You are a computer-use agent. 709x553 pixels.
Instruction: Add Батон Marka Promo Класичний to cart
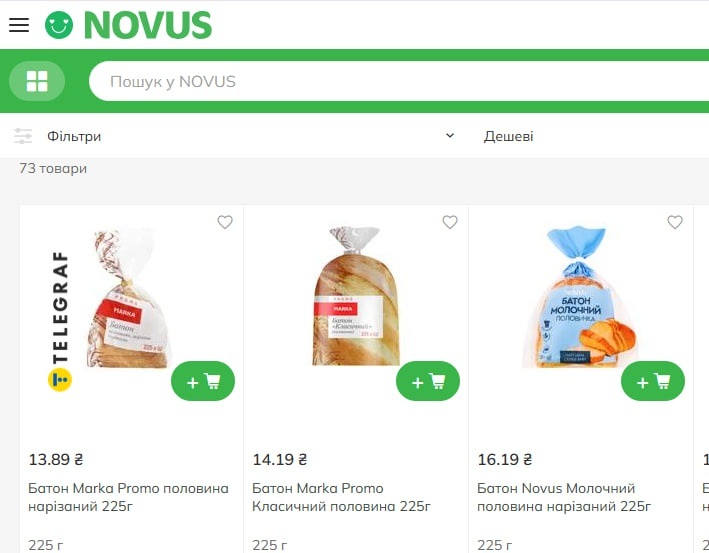pyautogui.click(x=428, y=381)
